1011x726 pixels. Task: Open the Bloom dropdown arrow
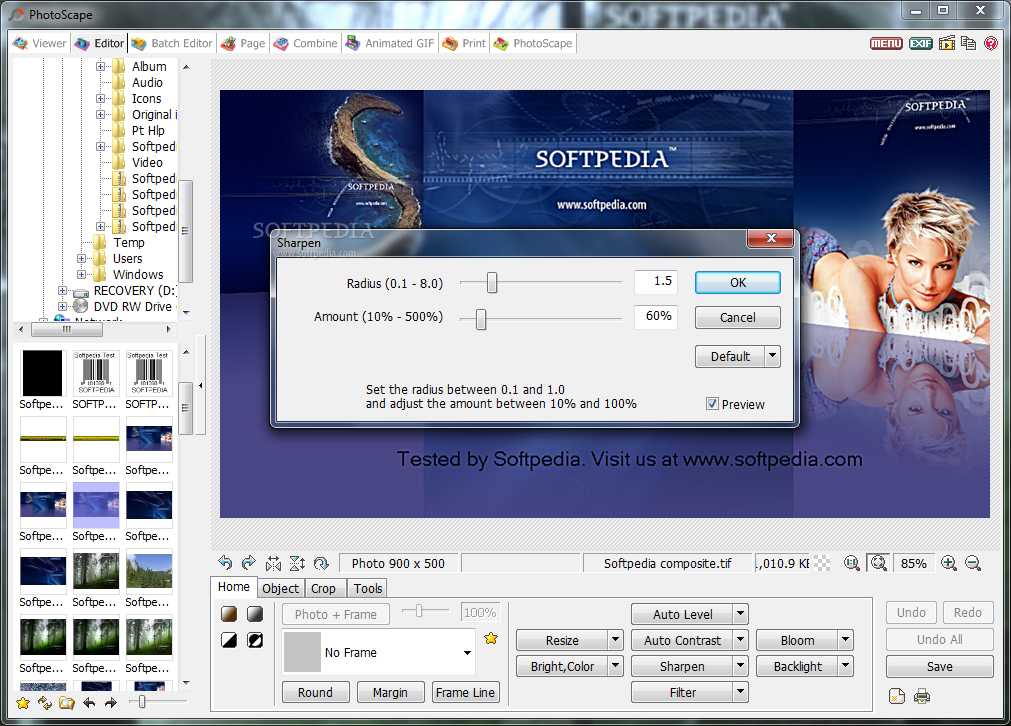[846, 640]
